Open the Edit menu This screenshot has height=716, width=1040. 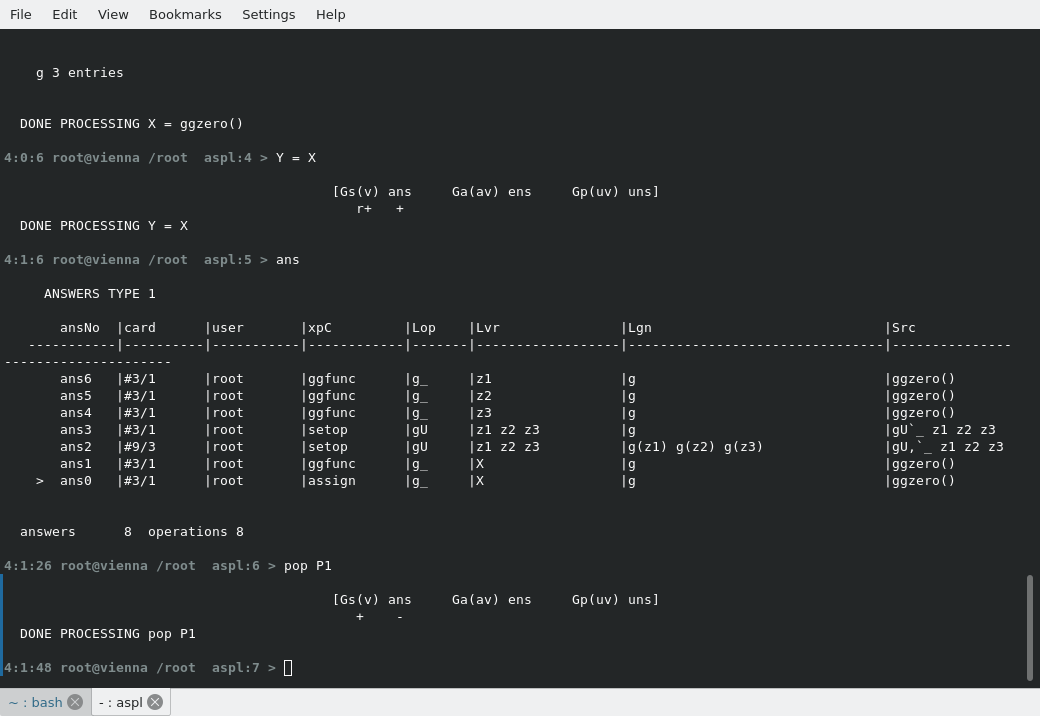click(x=65, y=14)
